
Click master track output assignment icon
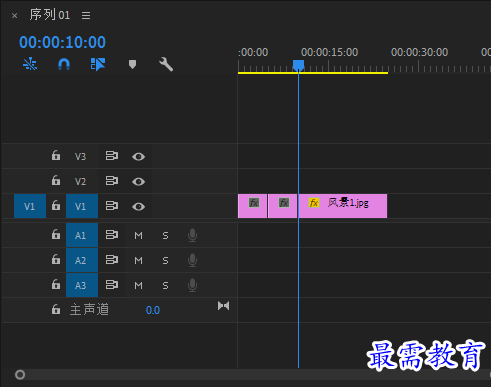pos(223,306)
